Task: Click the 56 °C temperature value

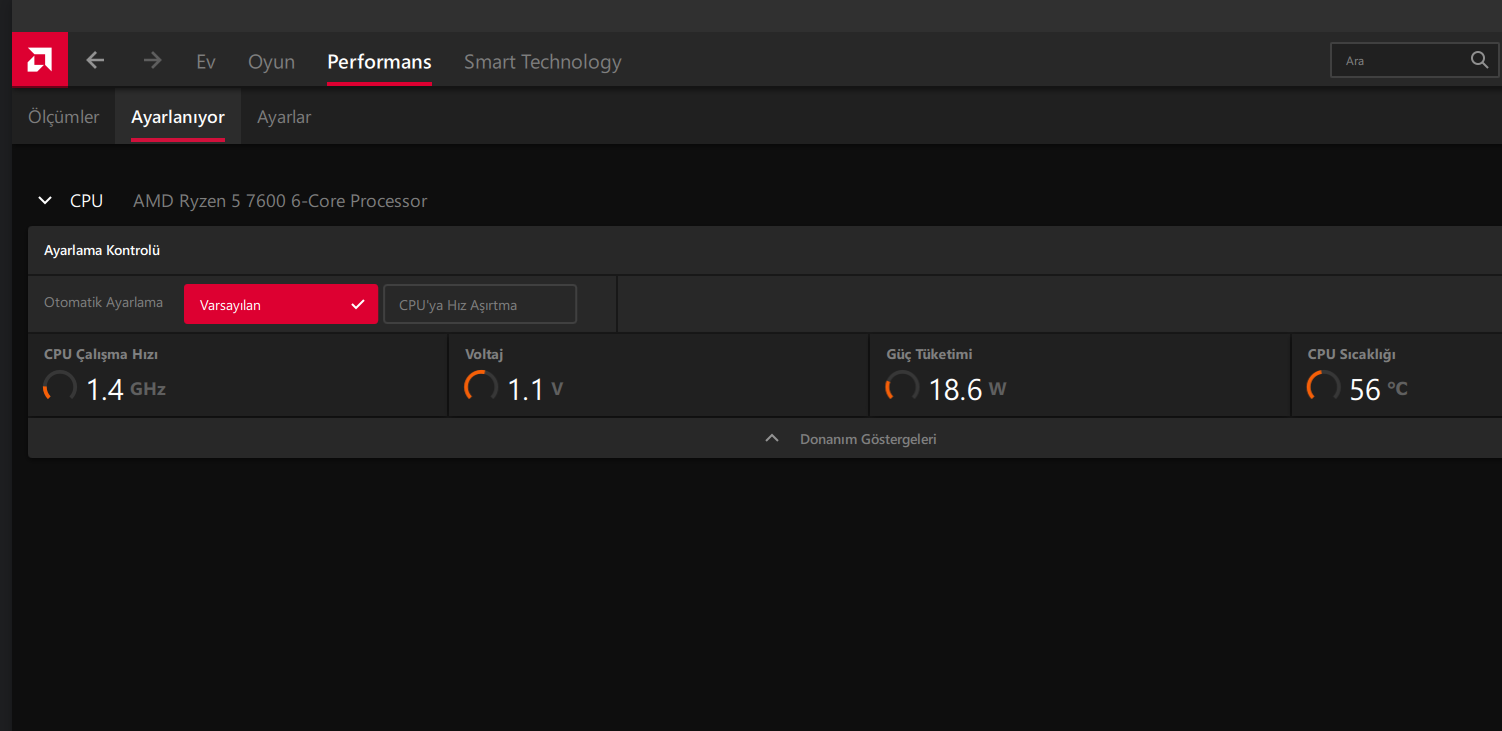Action: pyautogui.click(x=1378, y=389)
